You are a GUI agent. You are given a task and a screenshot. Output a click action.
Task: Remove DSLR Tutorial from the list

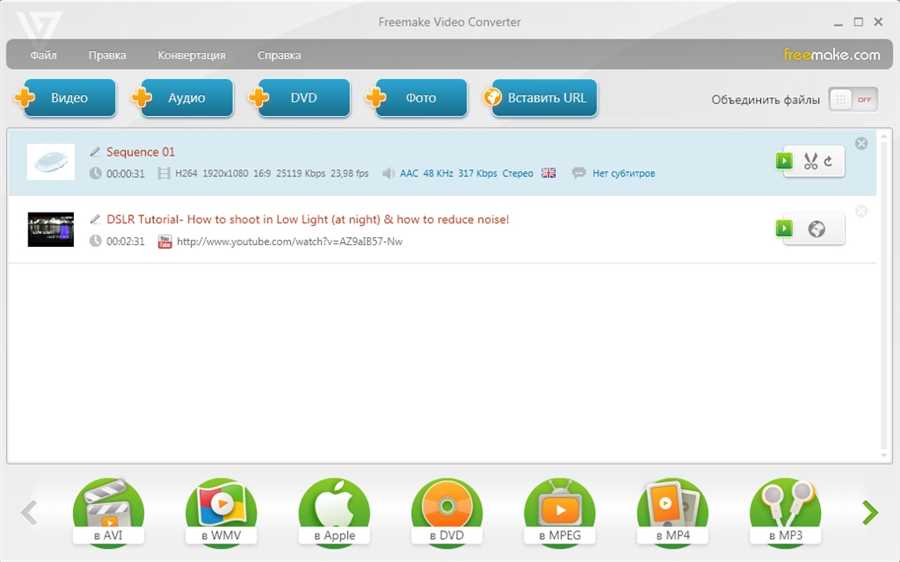point(861,211)
